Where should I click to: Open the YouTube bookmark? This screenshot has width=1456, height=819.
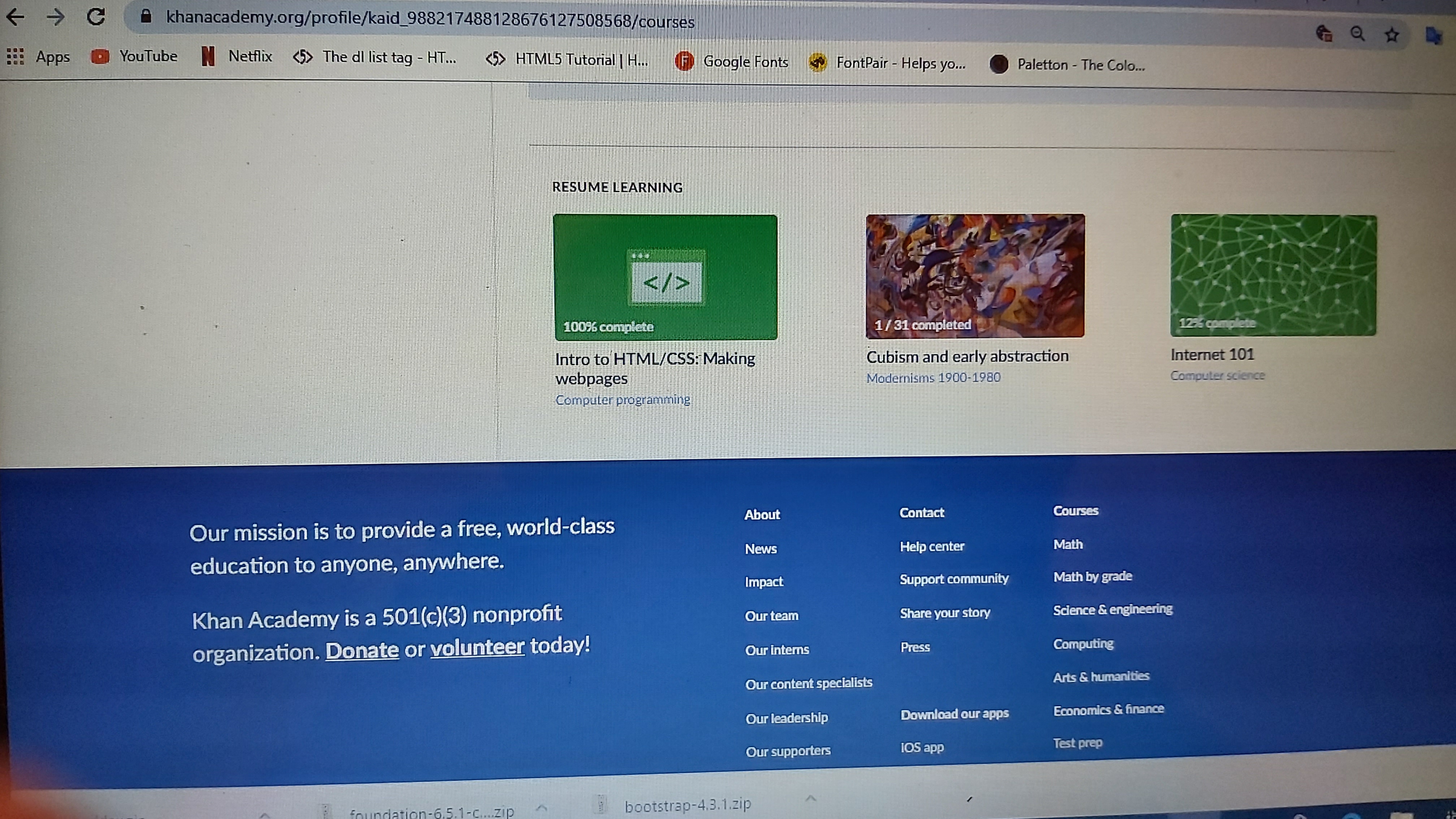point(135,57)
